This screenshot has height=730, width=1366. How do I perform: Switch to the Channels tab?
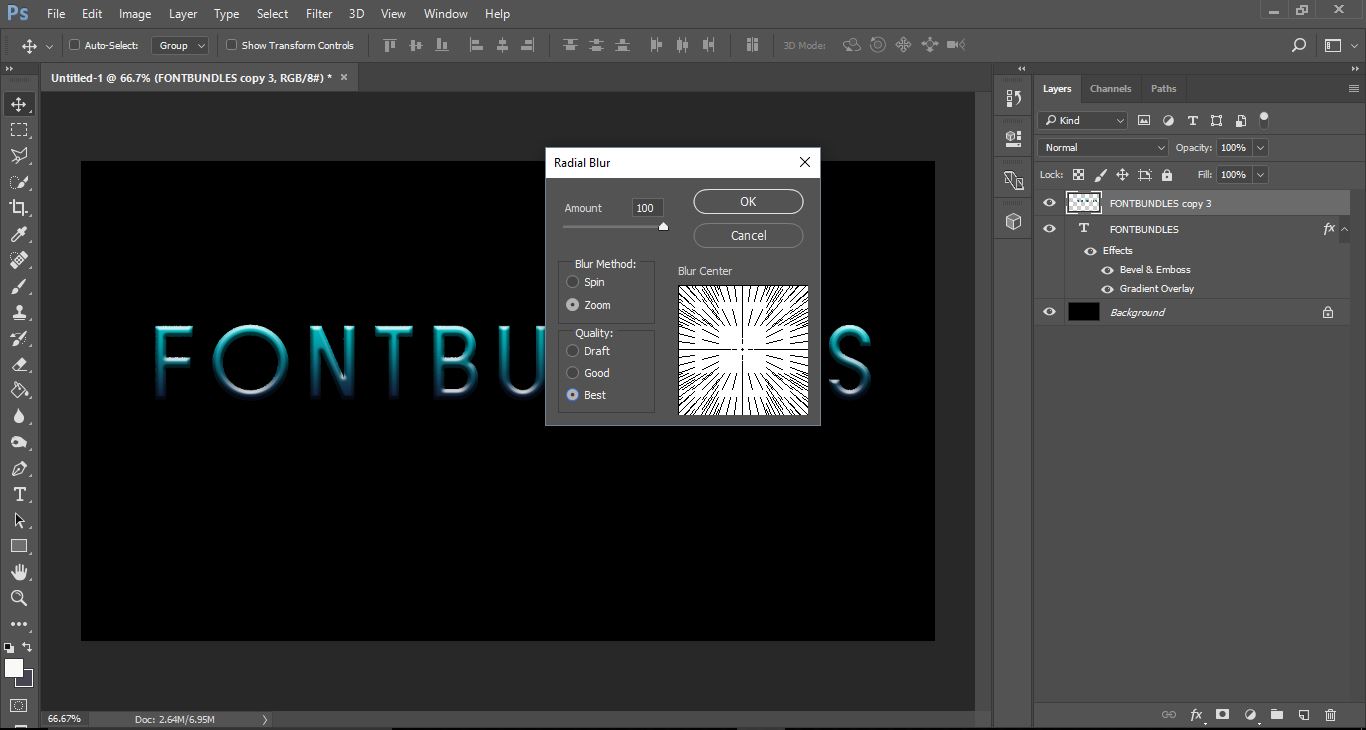click(1110, 89)
